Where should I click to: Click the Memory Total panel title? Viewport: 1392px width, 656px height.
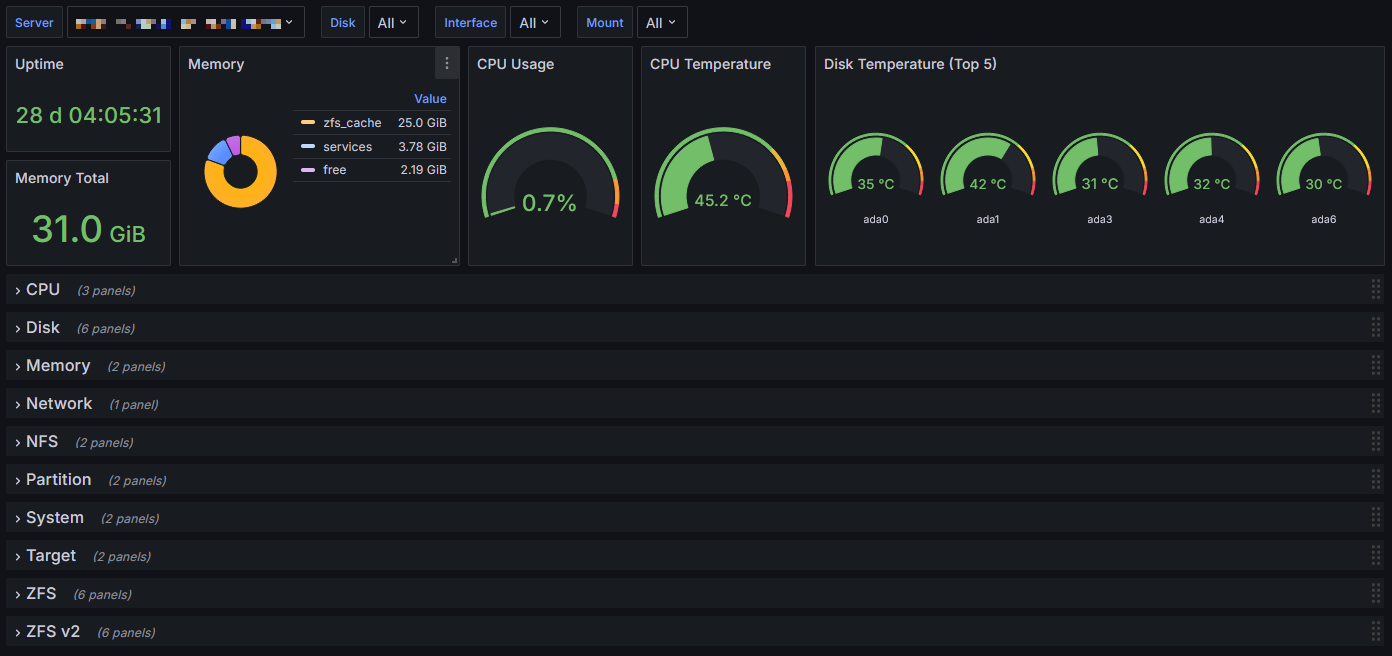pos(62,178)
